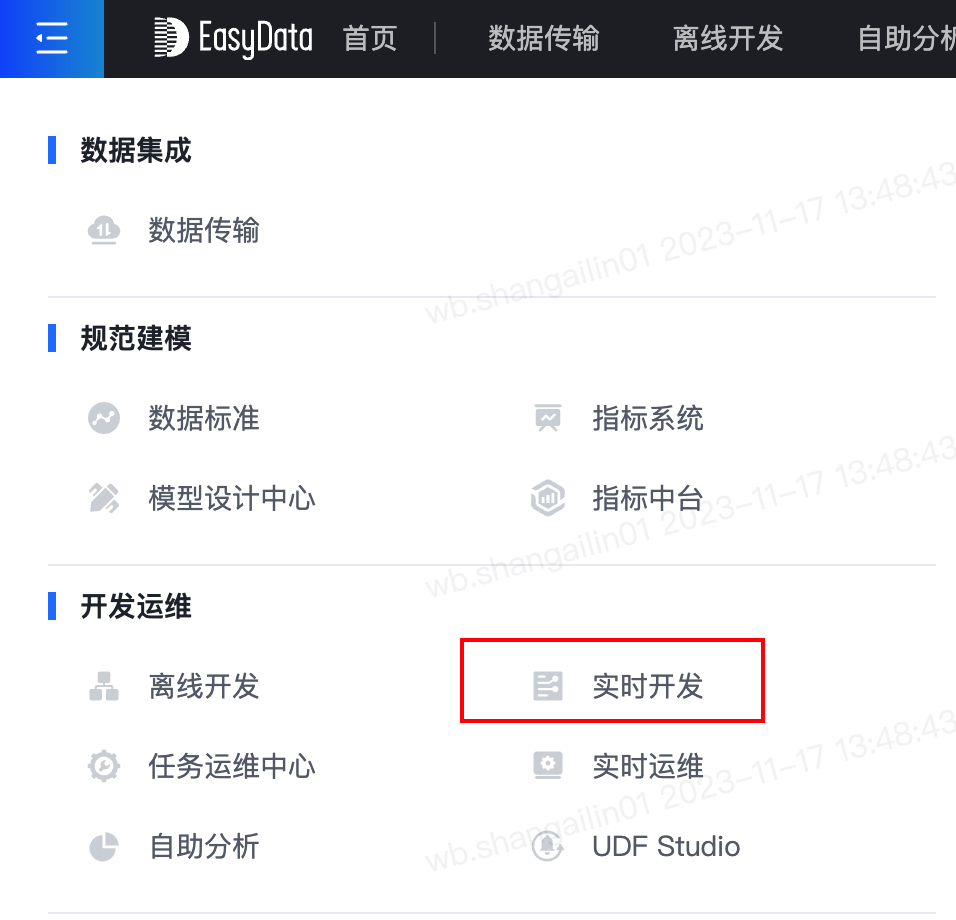
Task: Click the 任务运维中心 gear icon
Action: (104, 766)
